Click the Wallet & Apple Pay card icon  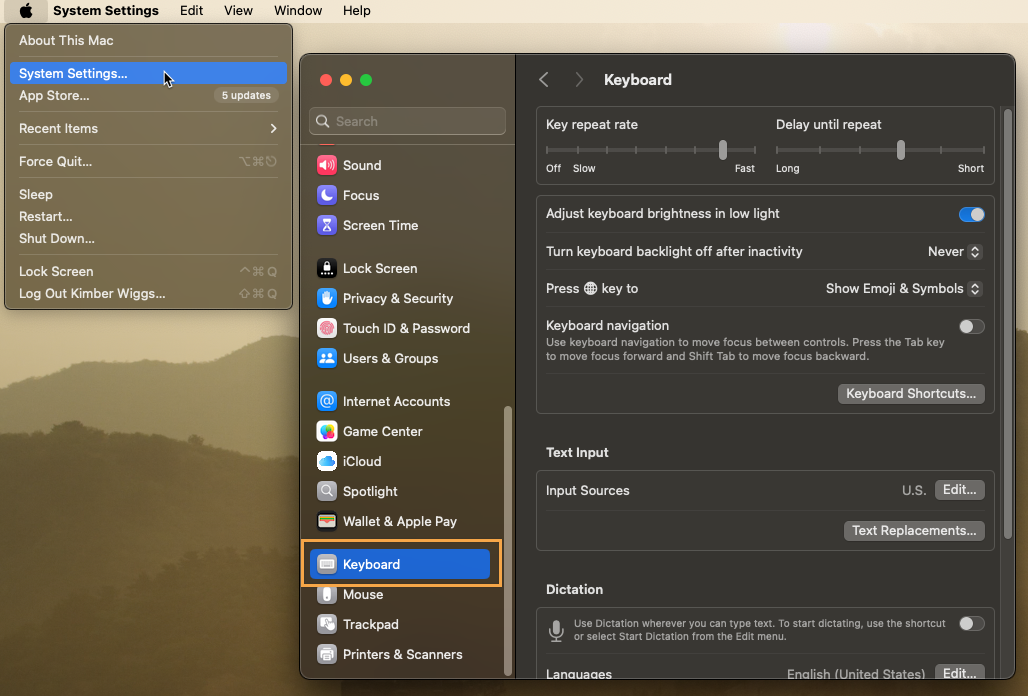click(x=326, y=522)
